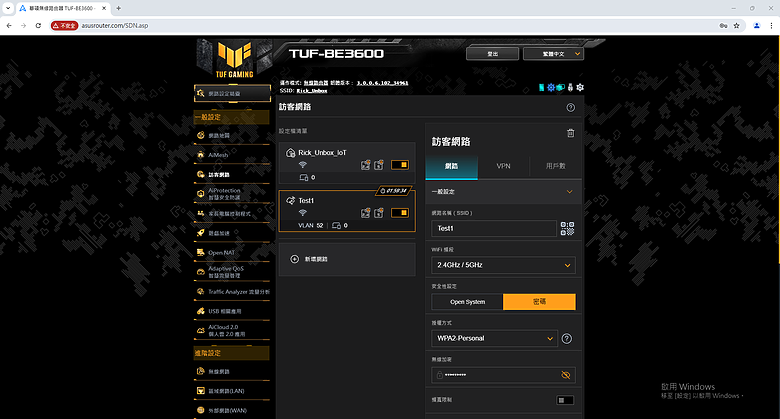Bookmark this page with star icon
Image resolution: width=780 pixels, height=419 pixels.
click(x=736, y=25)
